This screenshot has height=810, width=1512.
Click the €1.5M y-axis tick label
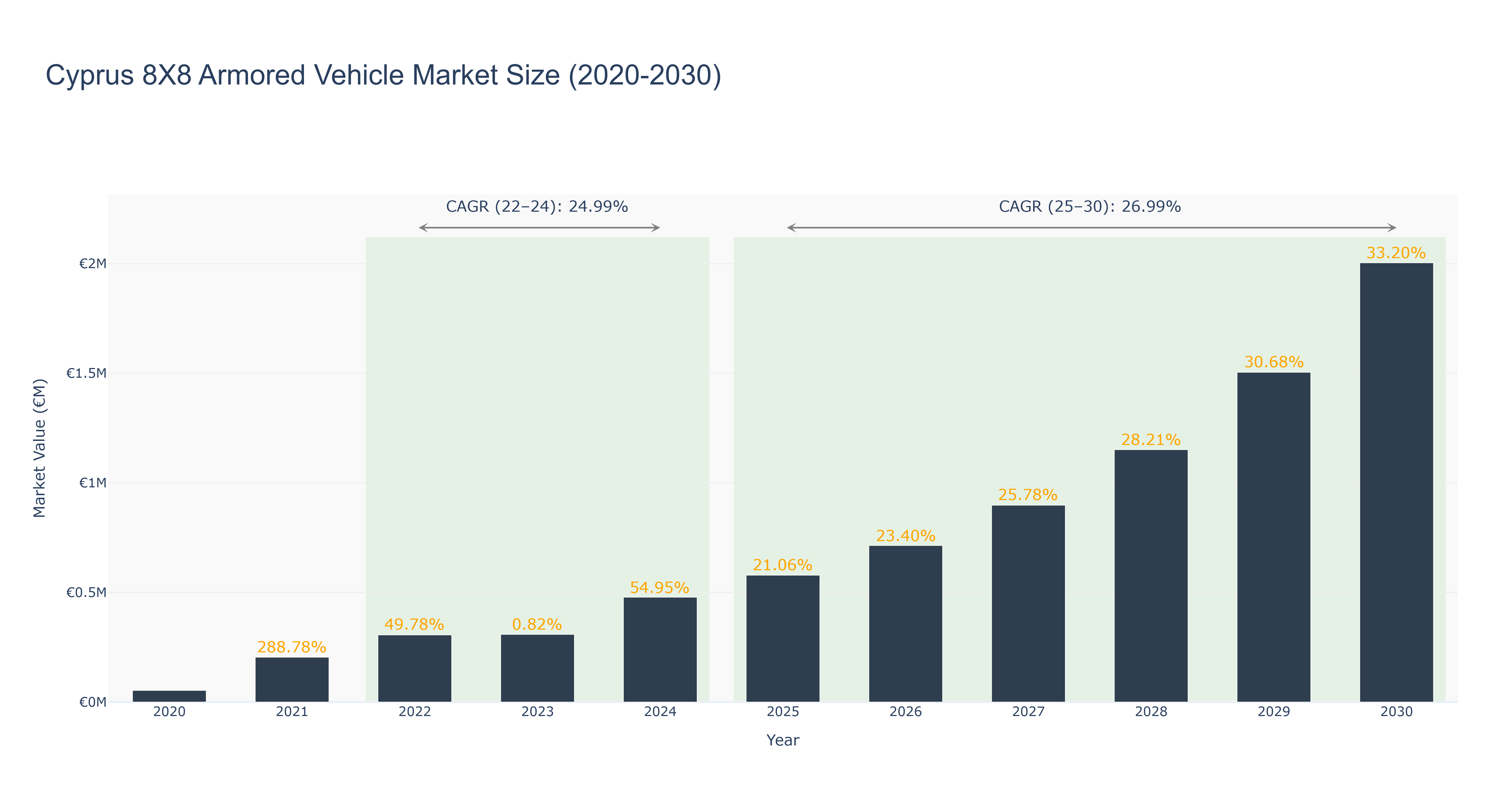[x=86, y=373]
